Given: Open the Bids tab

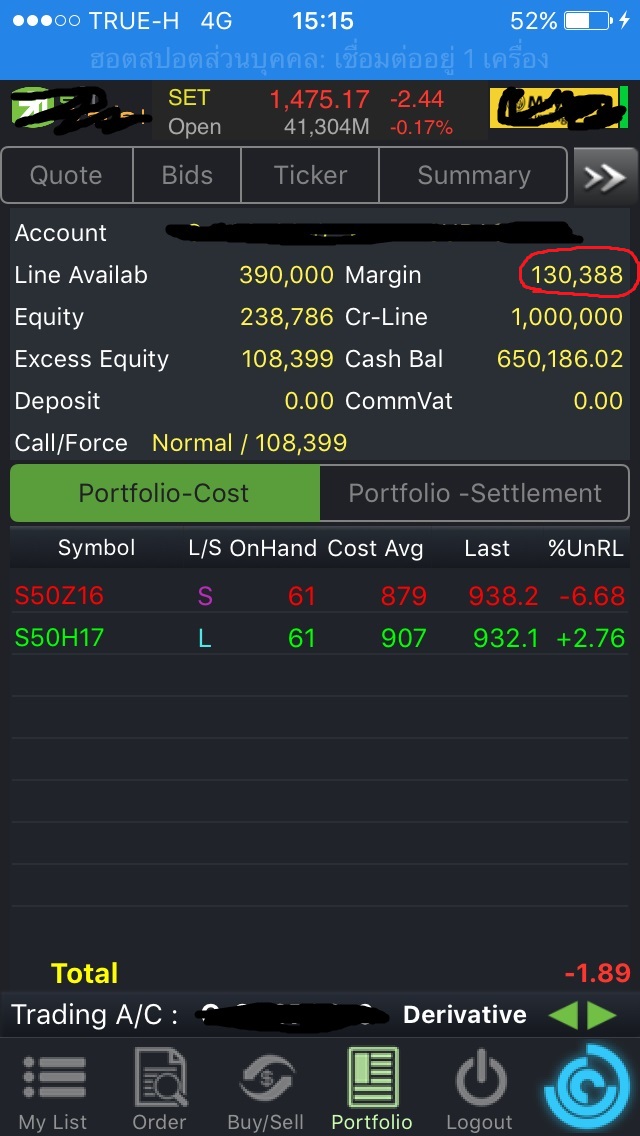Looking at the screenshot, I should click(x=187, y=176).
